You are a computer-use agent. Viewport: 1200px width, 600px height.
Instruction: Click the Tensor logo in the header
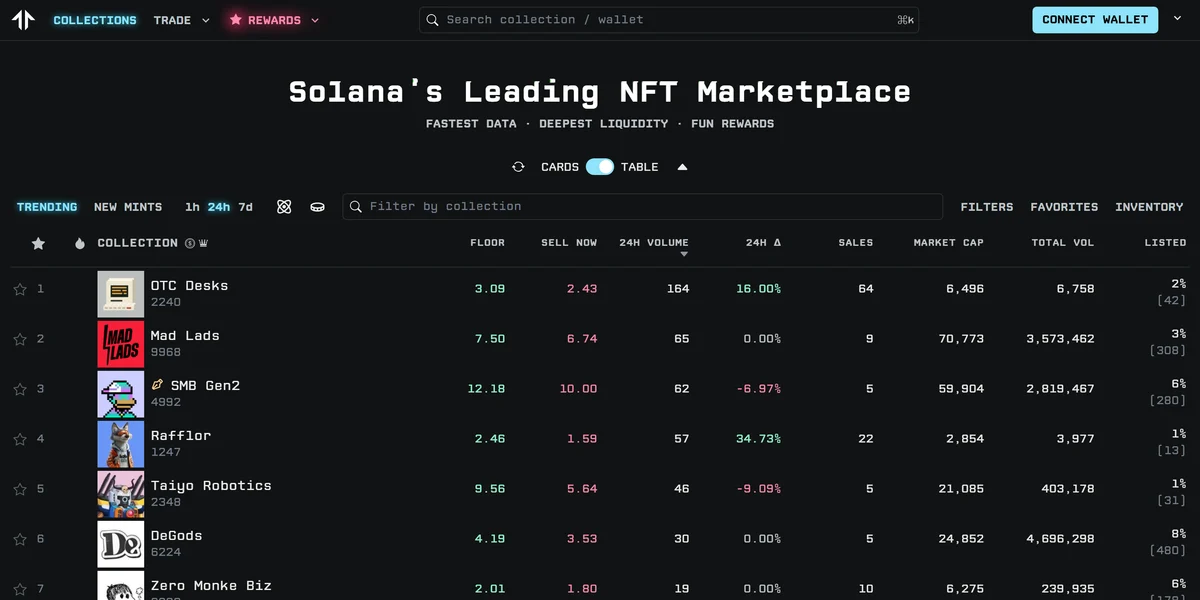click(23, 20)
